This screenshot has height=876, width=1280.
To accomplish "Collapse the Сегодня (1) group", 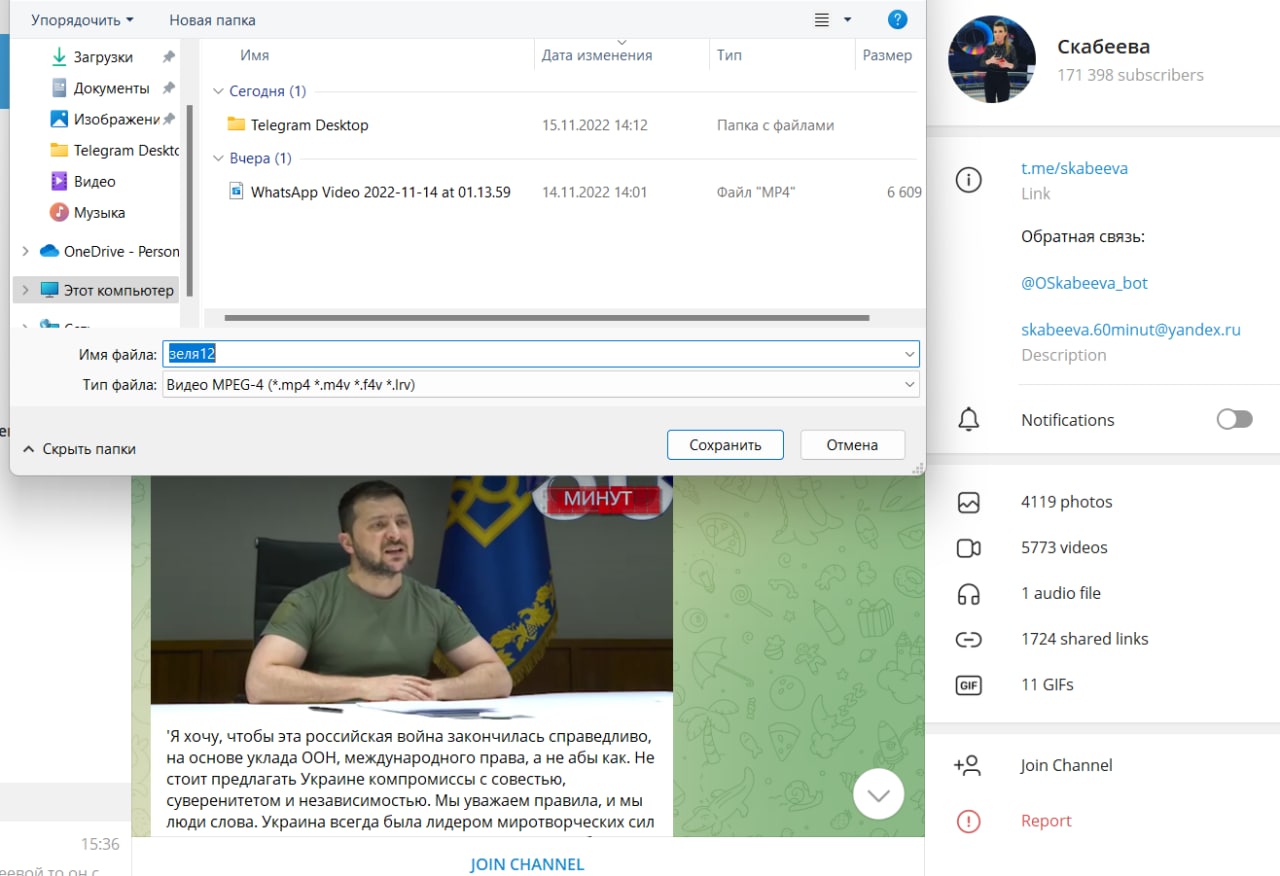I will (218, 91).
